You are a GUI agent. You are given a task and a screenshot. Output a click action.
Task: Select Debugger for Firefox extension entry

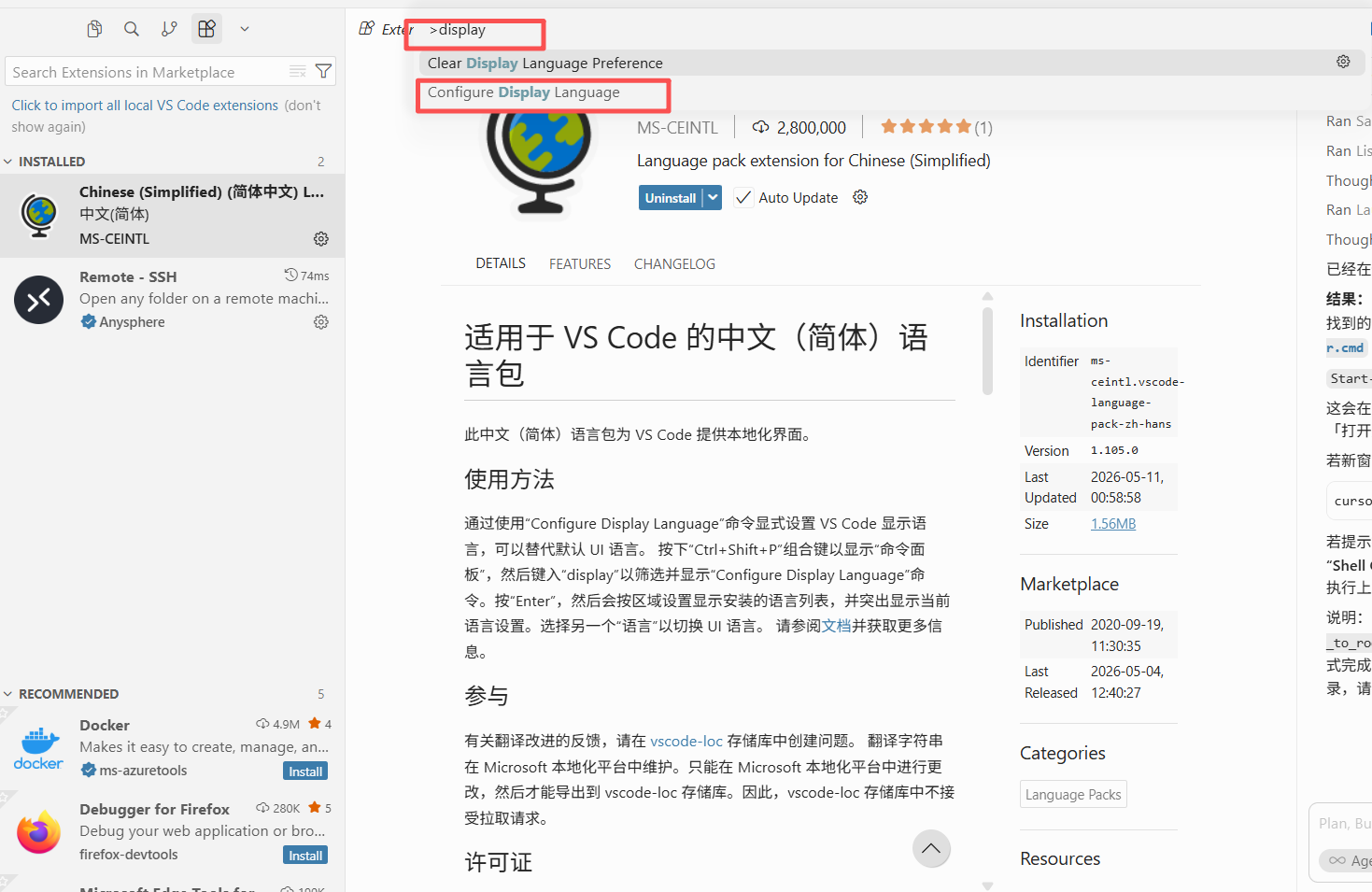pyautogui.click(x=172, y=832)
